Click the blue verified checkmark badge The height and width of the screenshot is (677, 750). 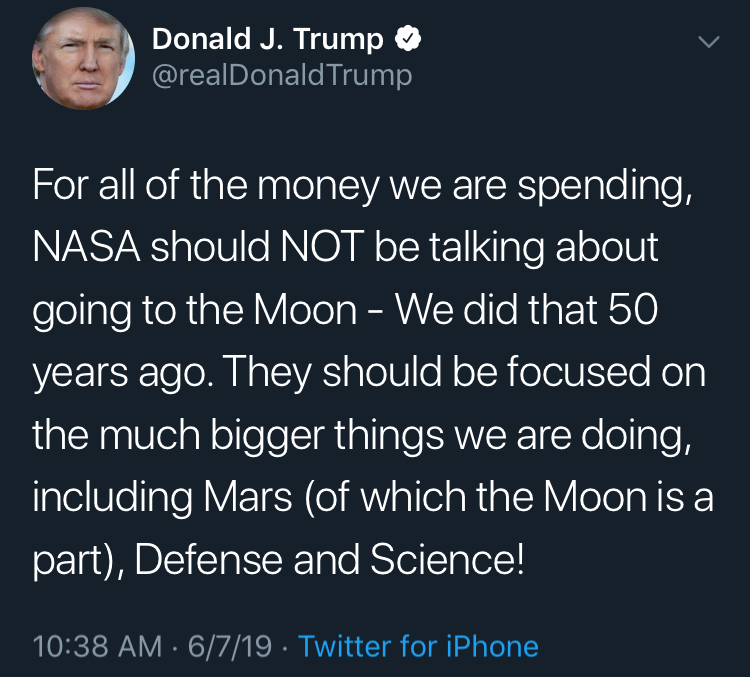coord(407,41)
